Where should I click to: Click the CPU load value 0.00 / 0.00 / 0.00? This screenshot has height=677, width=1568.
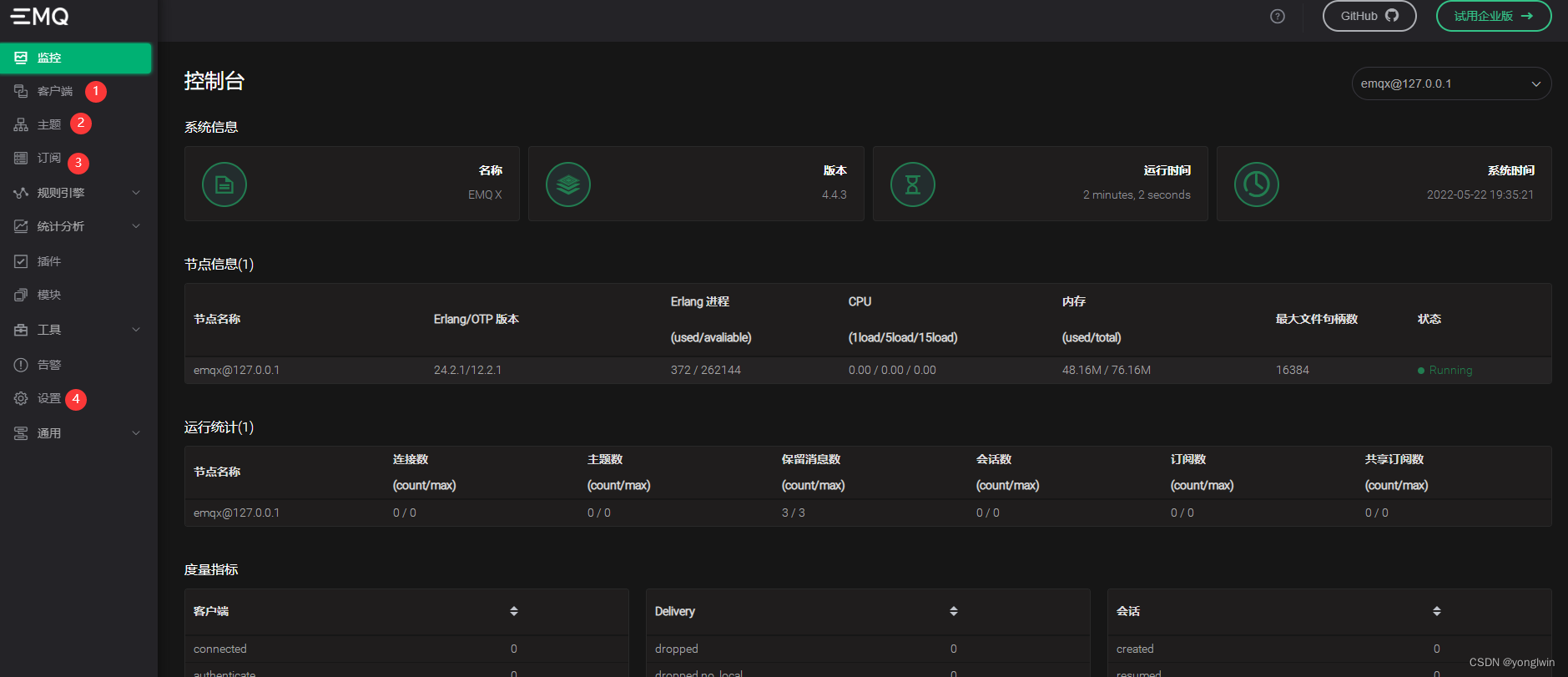pyautogui.click(x=892, y=370)
